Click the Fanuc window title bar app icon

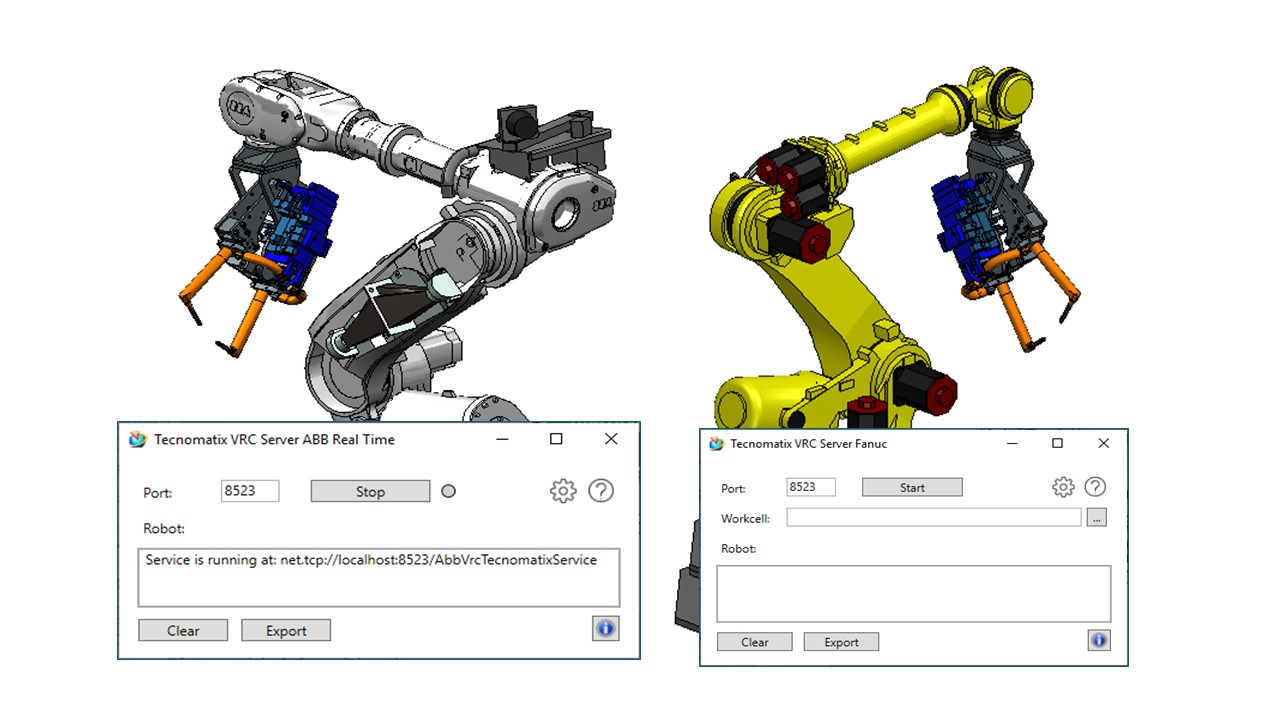tap(716, 444)
